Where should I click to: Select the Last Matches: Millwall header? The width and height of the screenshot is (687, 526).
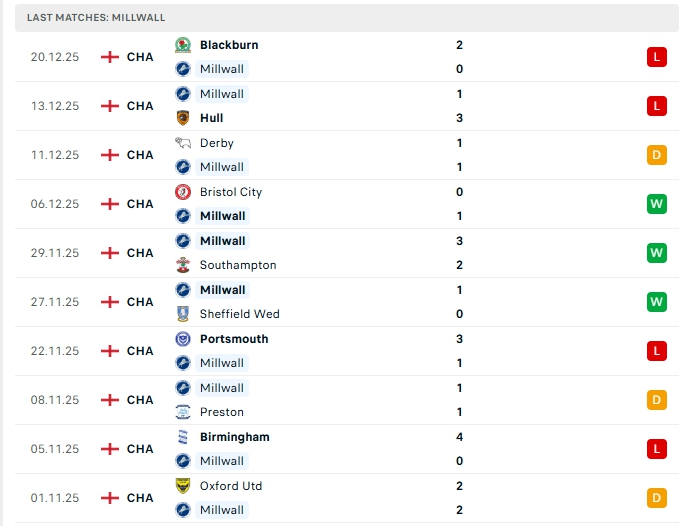(x=97, y=18)
